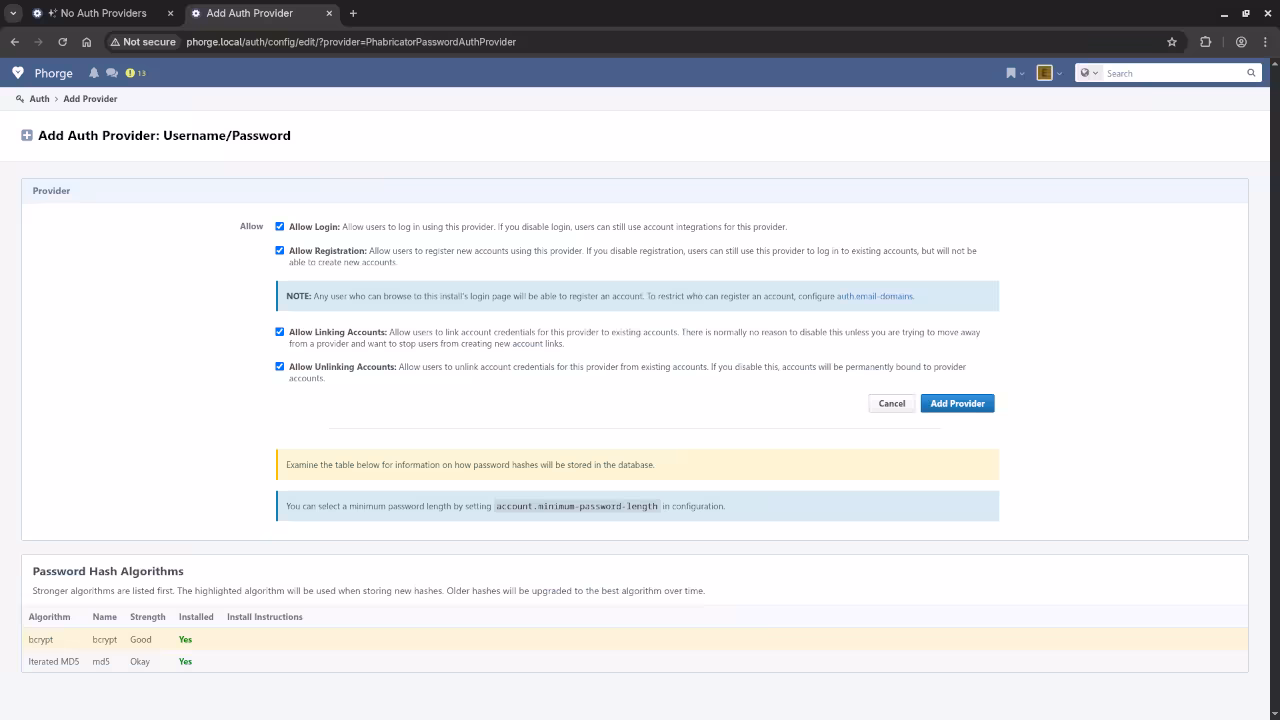The width and height of the screenshot is (1280, 720).
Task: Click into the Search input field
Action: point(1172,73)
